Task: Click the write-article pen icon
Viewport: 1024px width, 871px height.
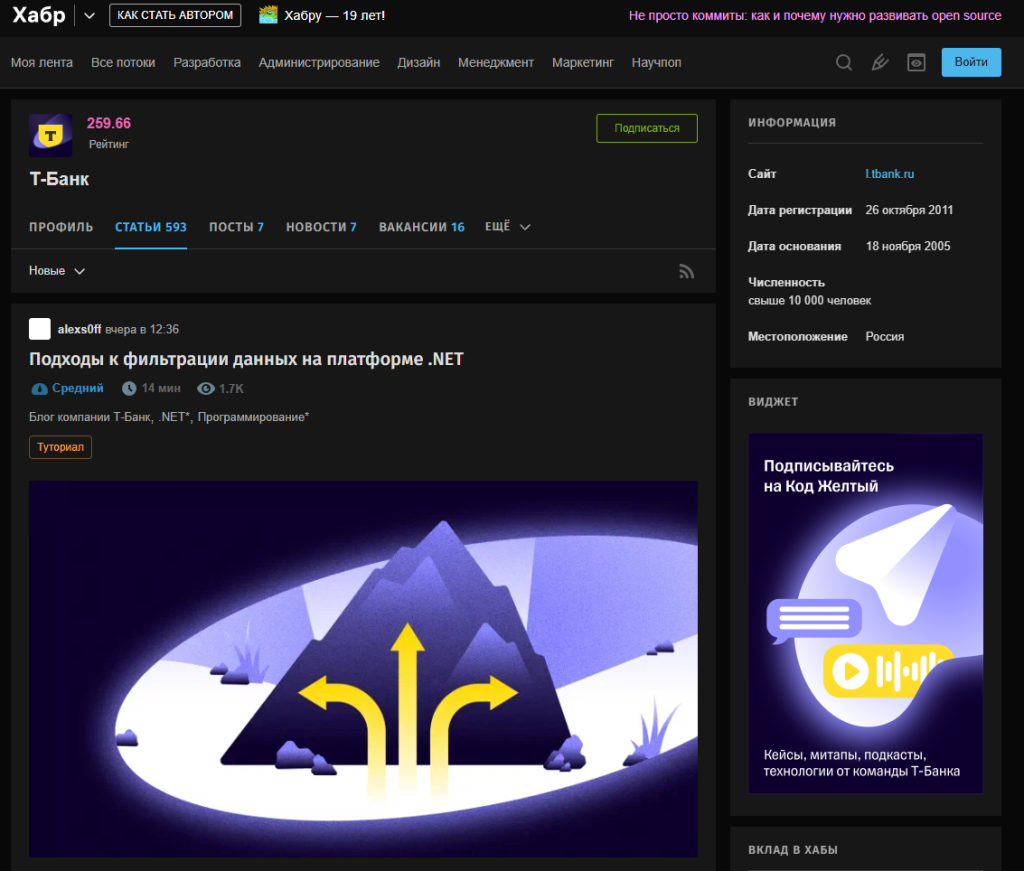Action: pos(880,63)
